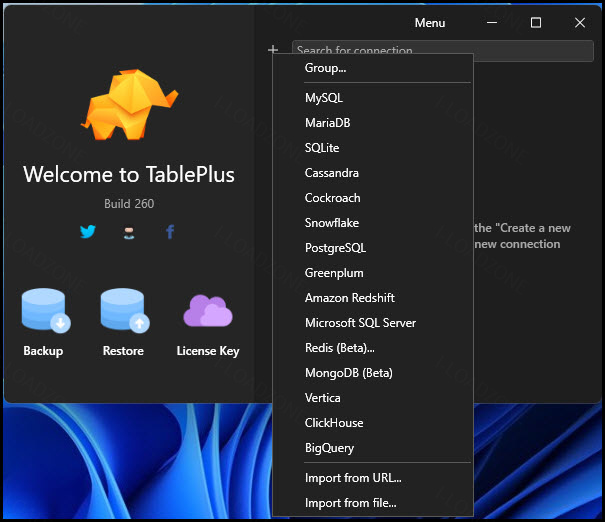The width and height of the screenshot is (605, 522).
Task: Maximize the TablePlus window
Action: (536, 23)
